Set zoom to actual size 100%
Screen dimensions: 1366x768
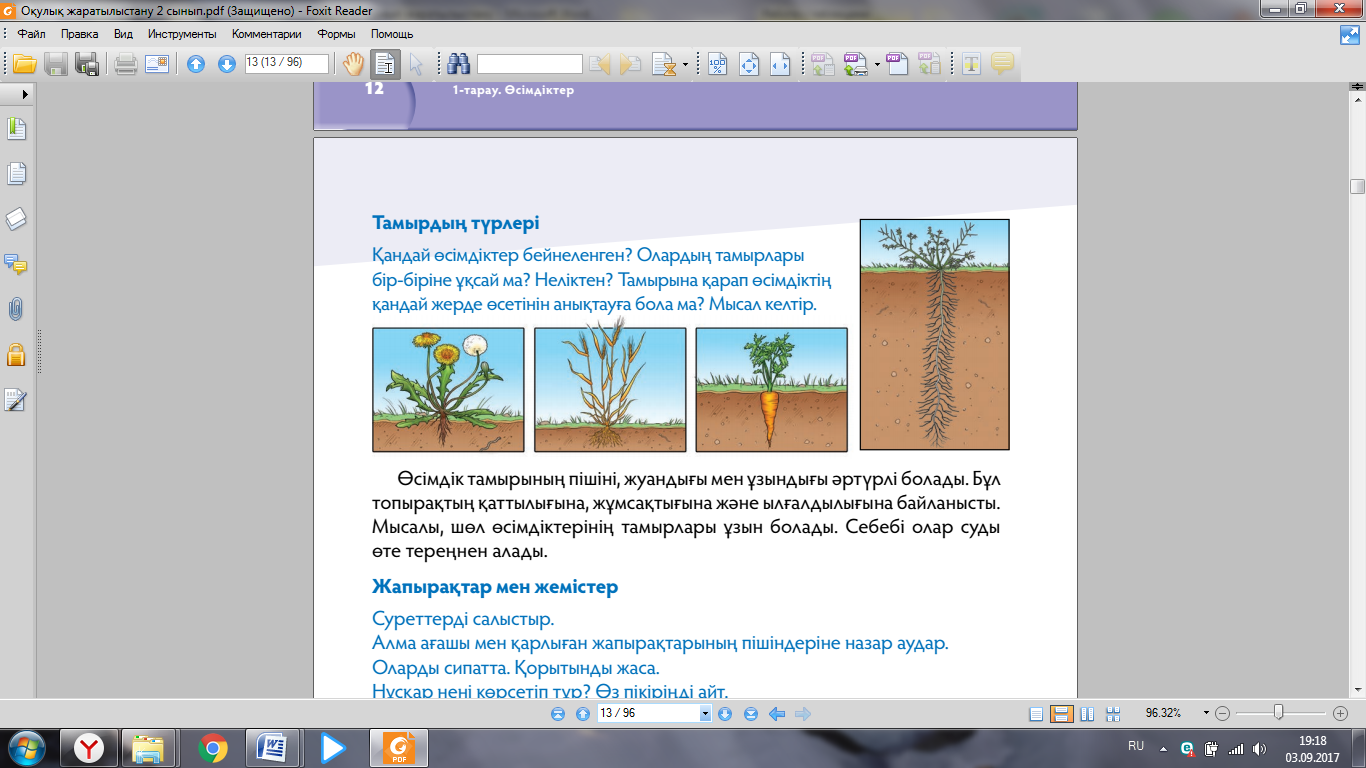718,64
